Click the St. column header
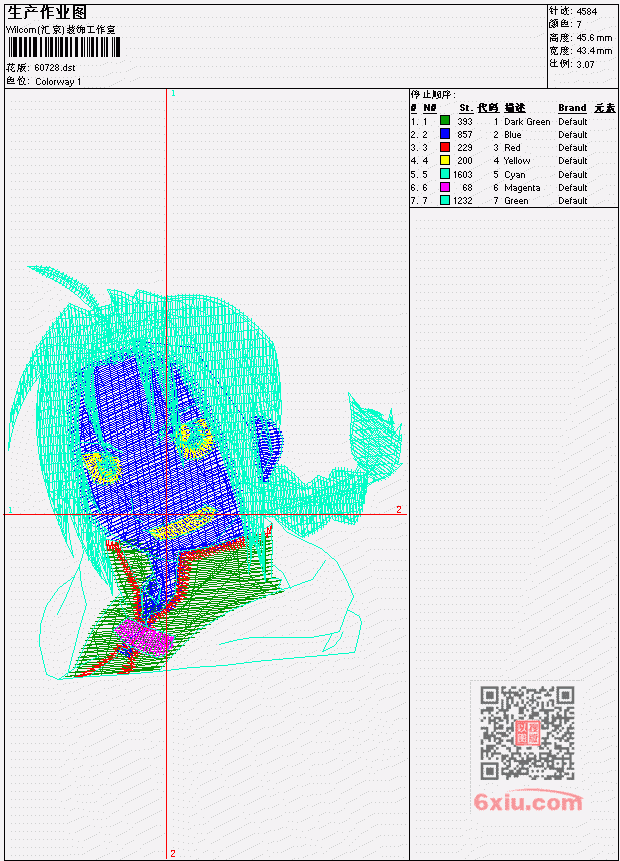 pyautogui.click(x=466, y=108)
